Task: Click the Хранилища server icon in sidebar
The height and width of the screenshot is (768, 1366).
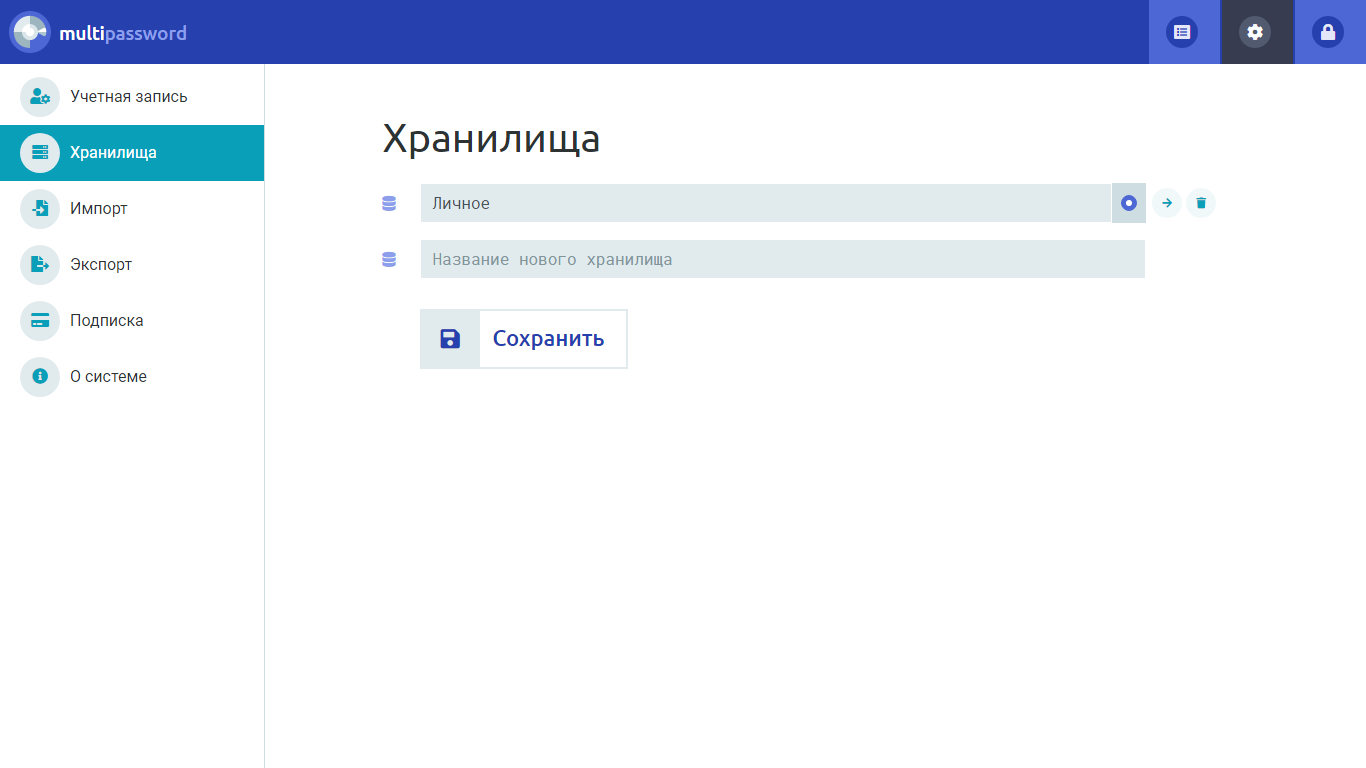Action: click(x=40, y=153)
